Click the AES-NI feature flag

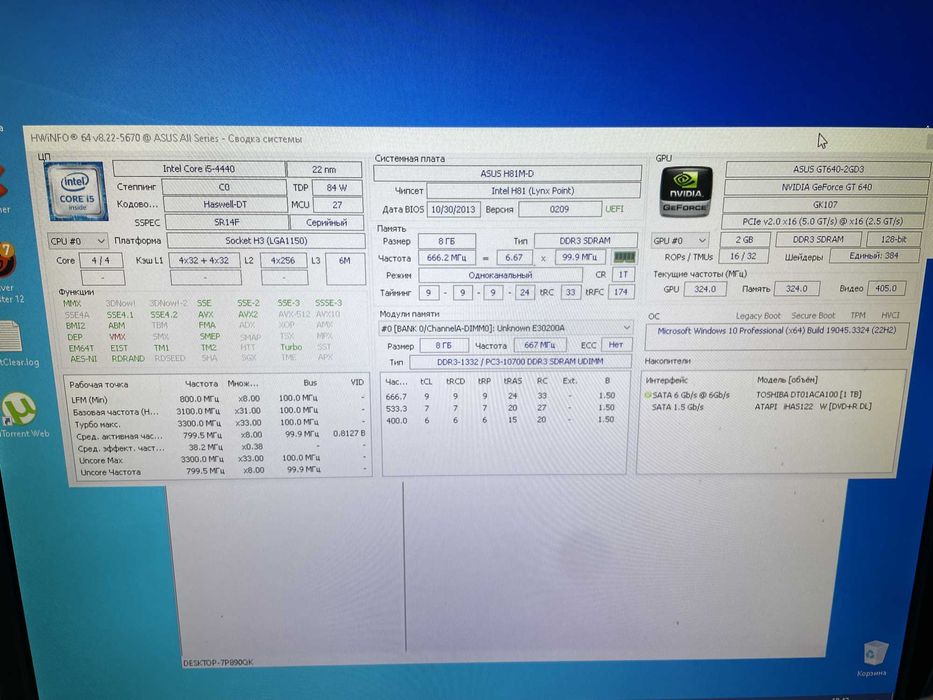tap(83, 359)
